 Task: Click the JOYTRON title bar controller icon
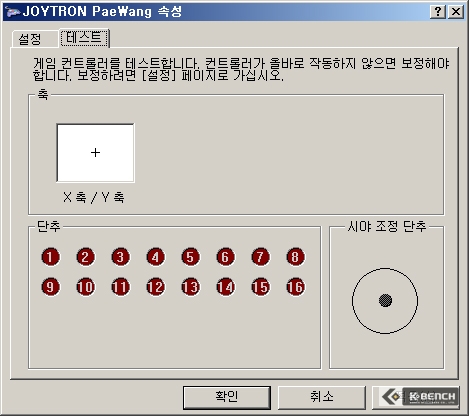pyautogui.click(x=13, y=12)
